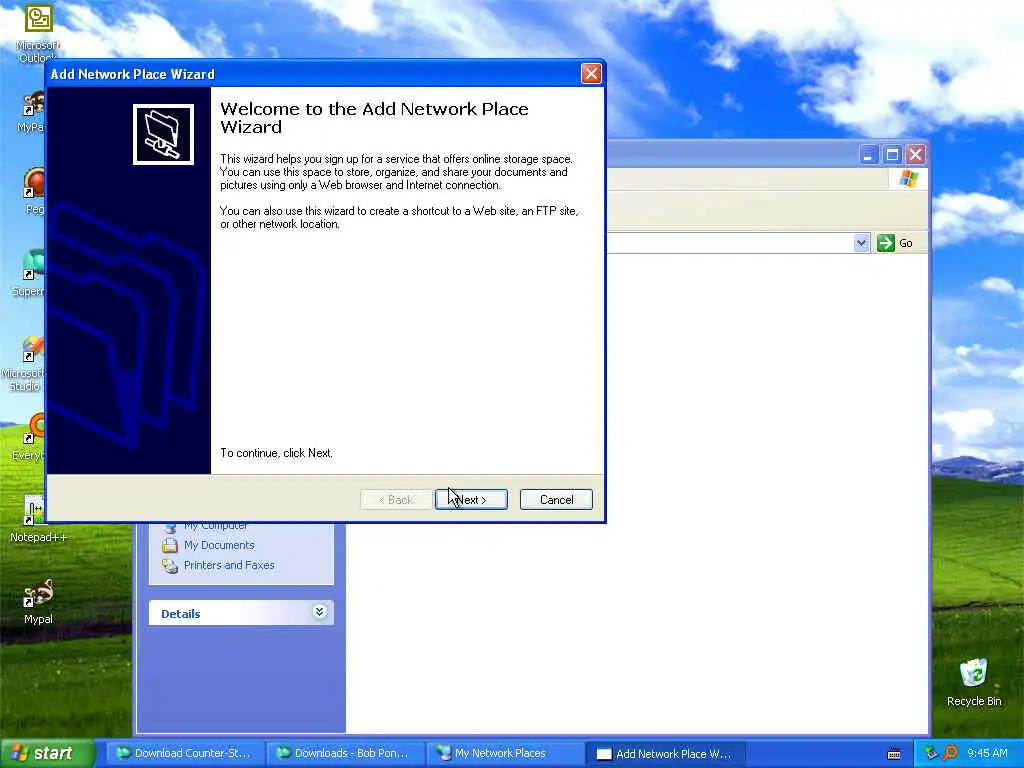Image resolution: width=1024 pixels, height=768 pixels.
Task: Open My Documents link in sidebar
Action: click(x=219, y=545)
